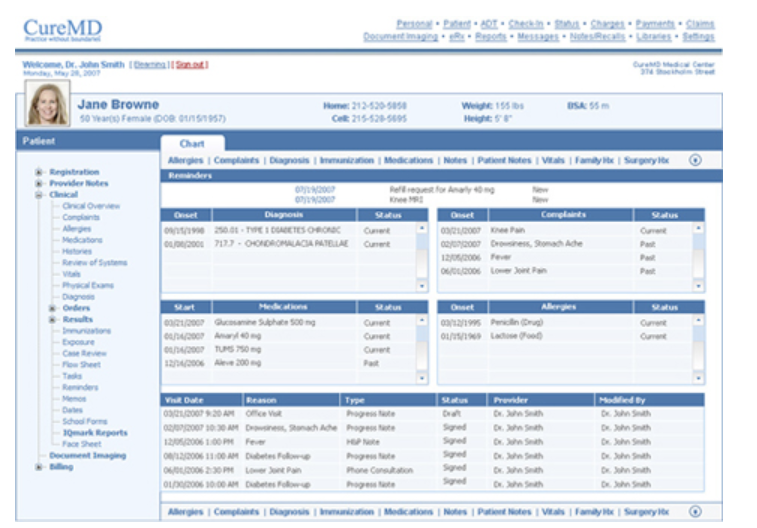Viewport: 757px width, 528px height.
Task: Click the CureMD logo
Action: 63,30
